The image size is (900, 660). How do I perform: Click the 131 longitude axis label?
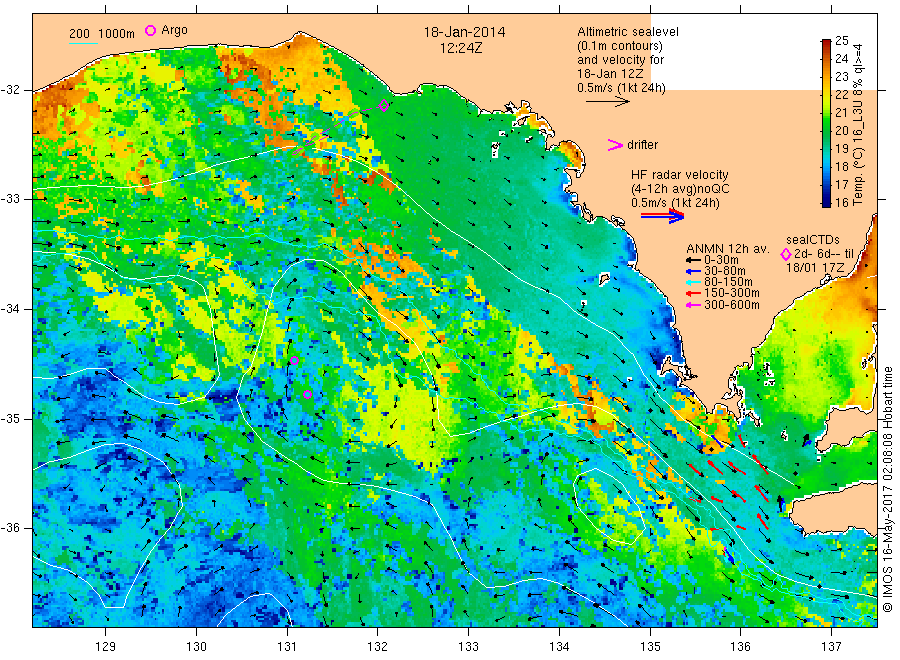pyautogui.click(x=287, y=647)
